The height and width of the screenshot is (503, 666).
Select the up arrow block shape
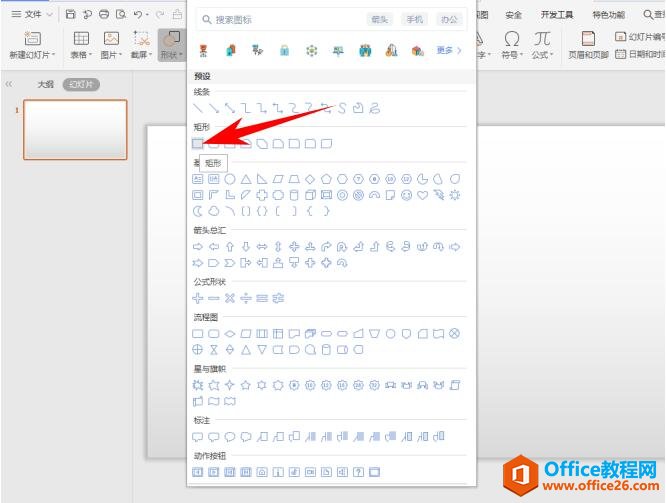(x=230, y=247)
